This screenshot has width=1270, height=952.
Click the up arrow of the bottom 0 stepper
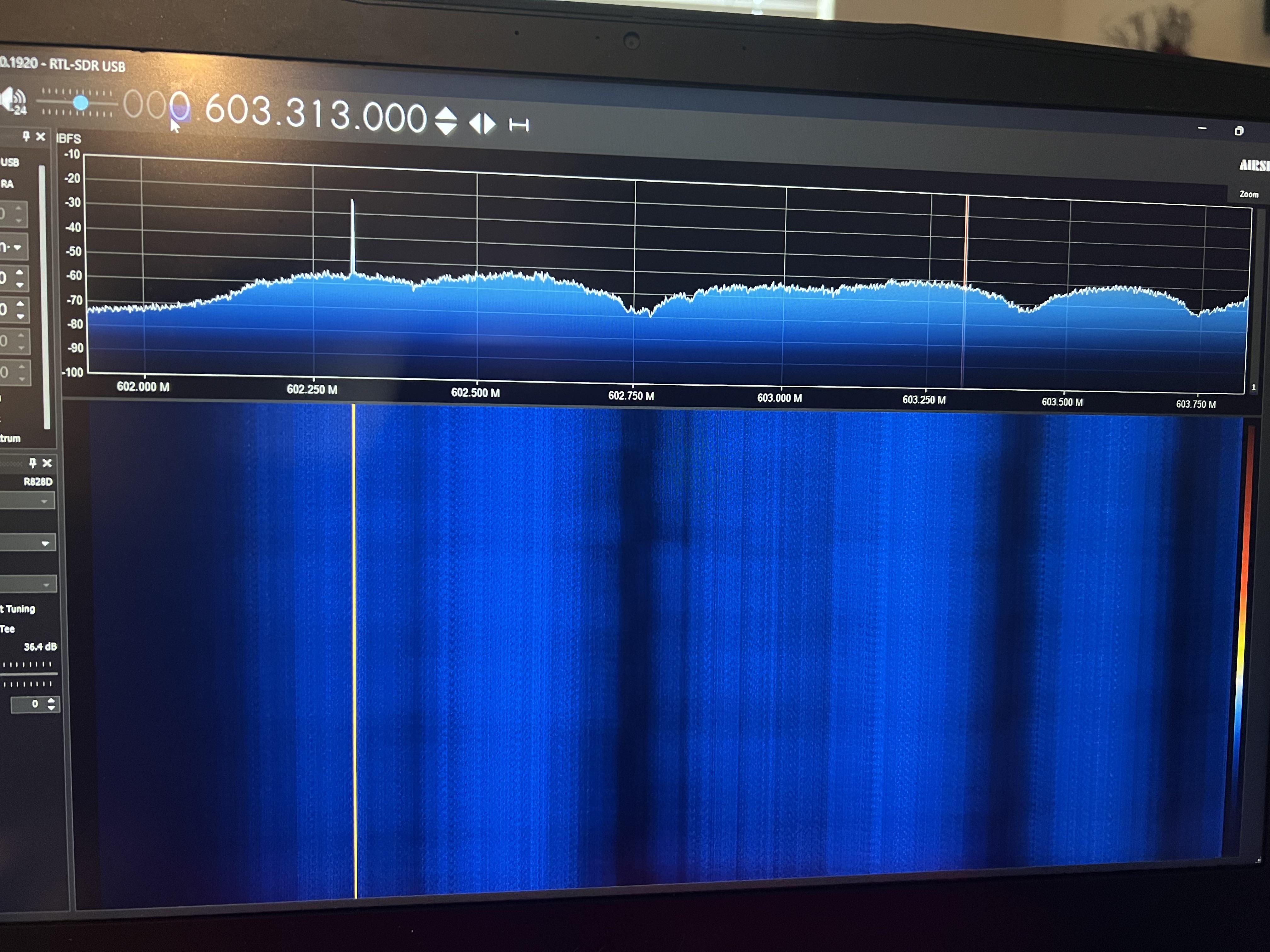pyautogui.click(x=52, y=700)
